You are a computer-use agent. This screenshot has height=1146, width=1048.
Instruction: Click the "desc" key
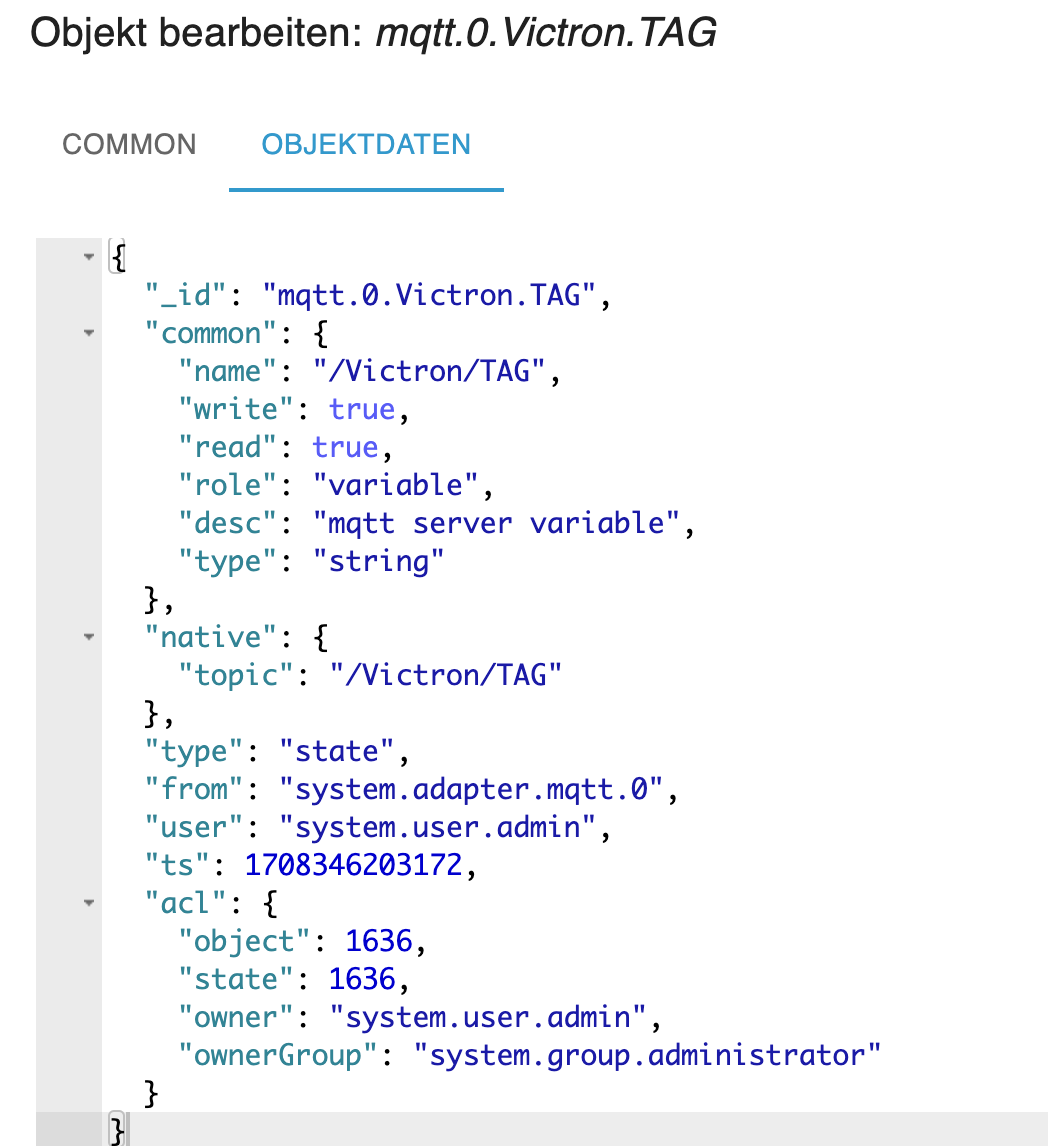click(x=228, y=523)
